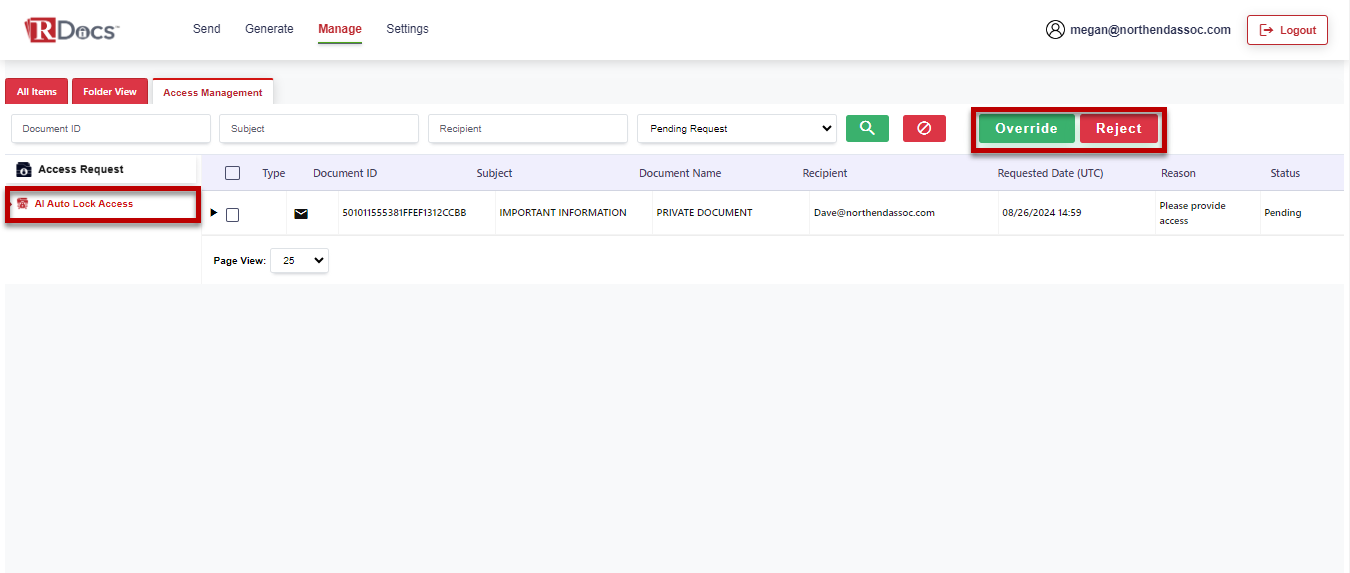This screenshot has height=573, width=1350.
Task: Click the Reason column header
Action: [1178, 173]
